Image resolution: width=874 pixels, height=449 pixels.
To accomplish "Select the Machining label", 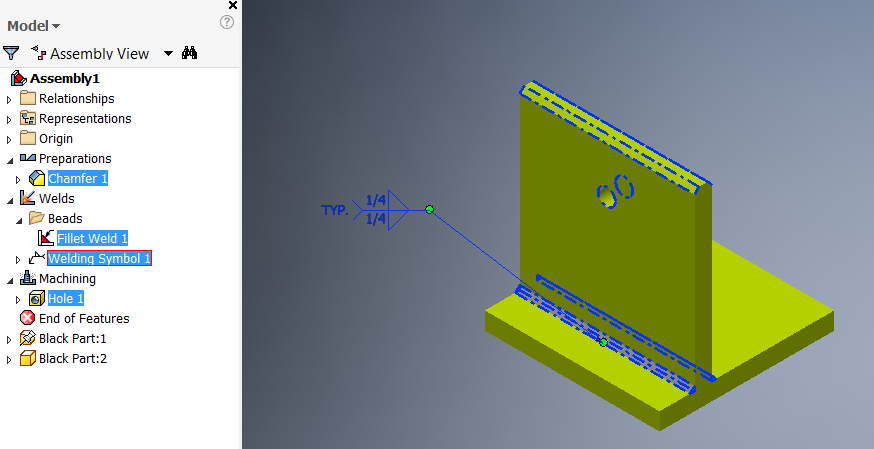I will [67, 279].
